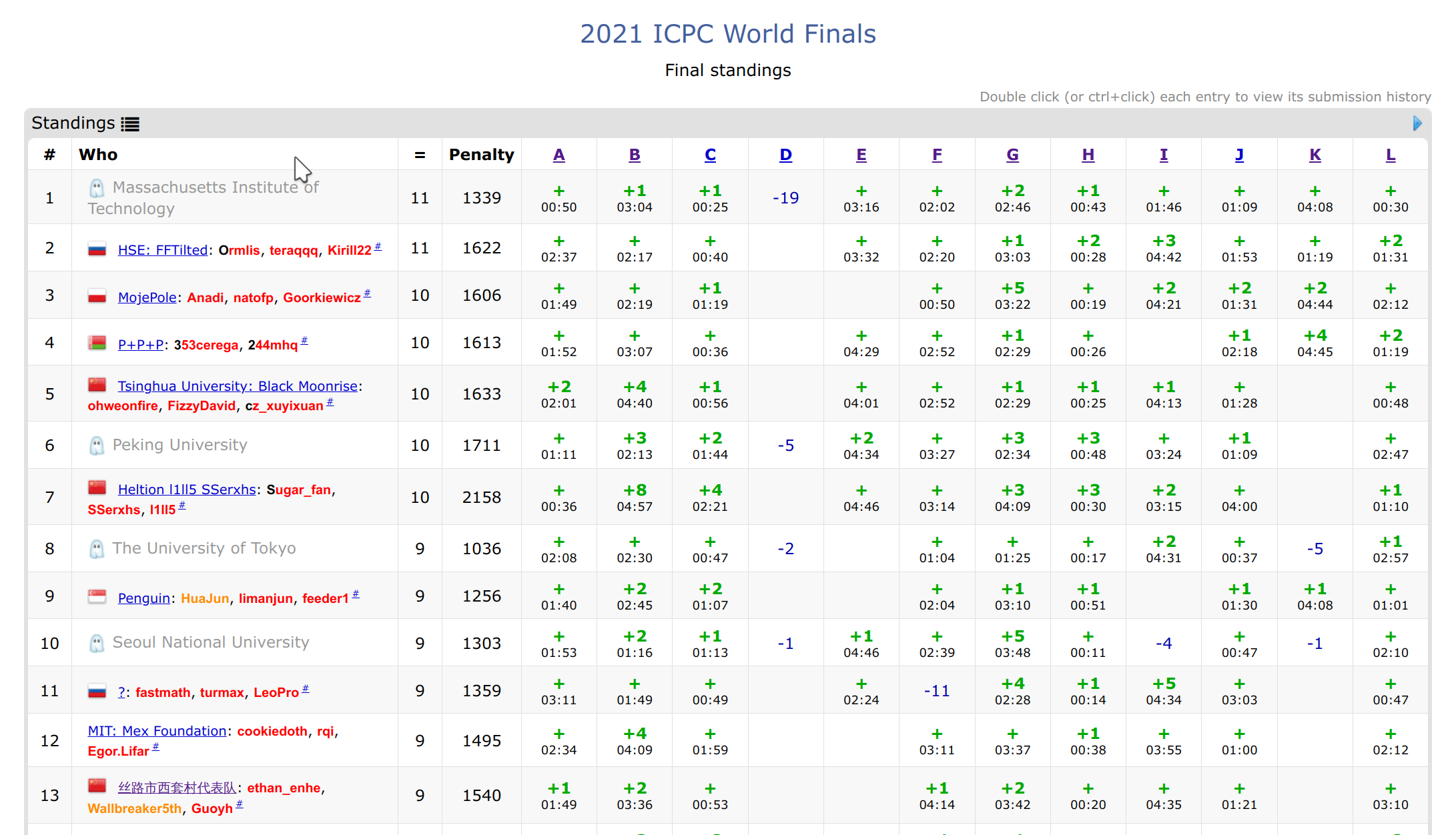
Task: Click ghost icon beside University of Tokyo
Action: [x=97, y=549]
